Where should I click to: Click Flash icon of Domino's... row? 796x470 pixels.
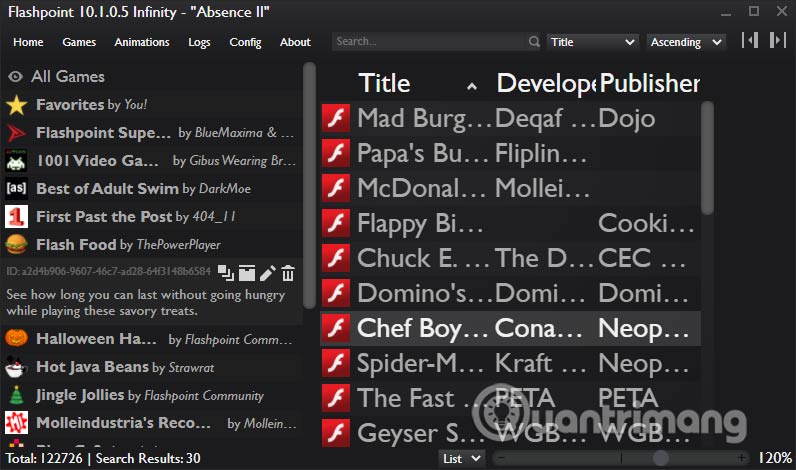336,293
